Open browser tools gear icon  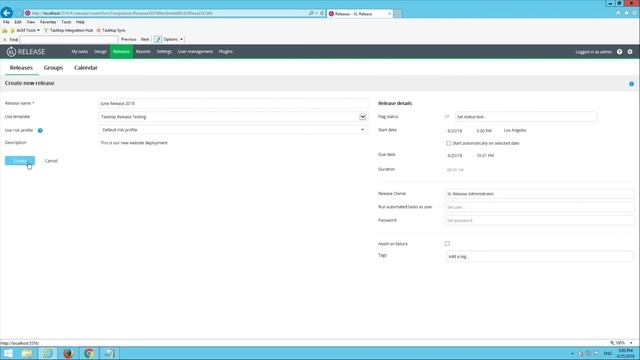point(635,13)
